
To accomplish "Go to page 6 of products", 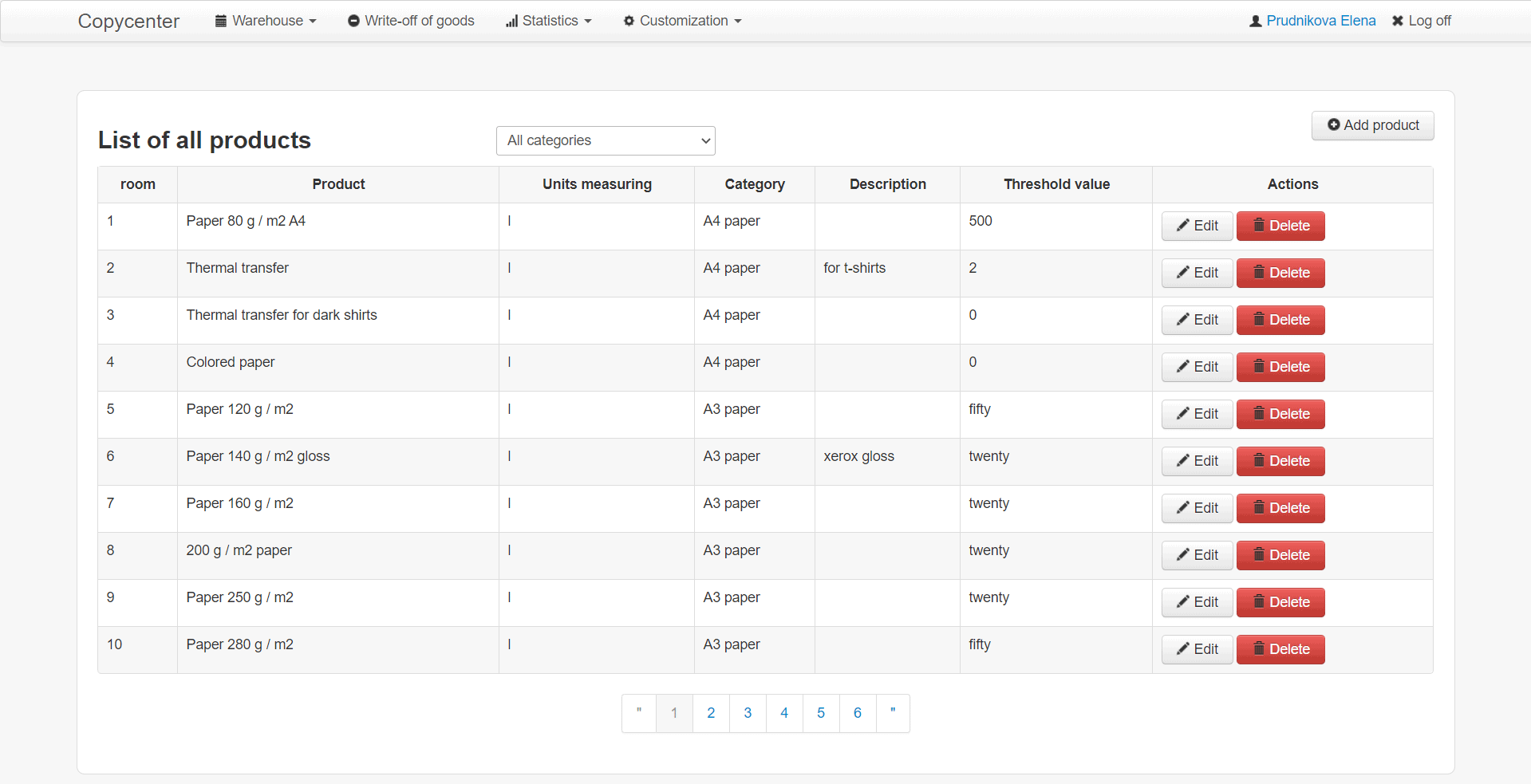I will 858,713.
